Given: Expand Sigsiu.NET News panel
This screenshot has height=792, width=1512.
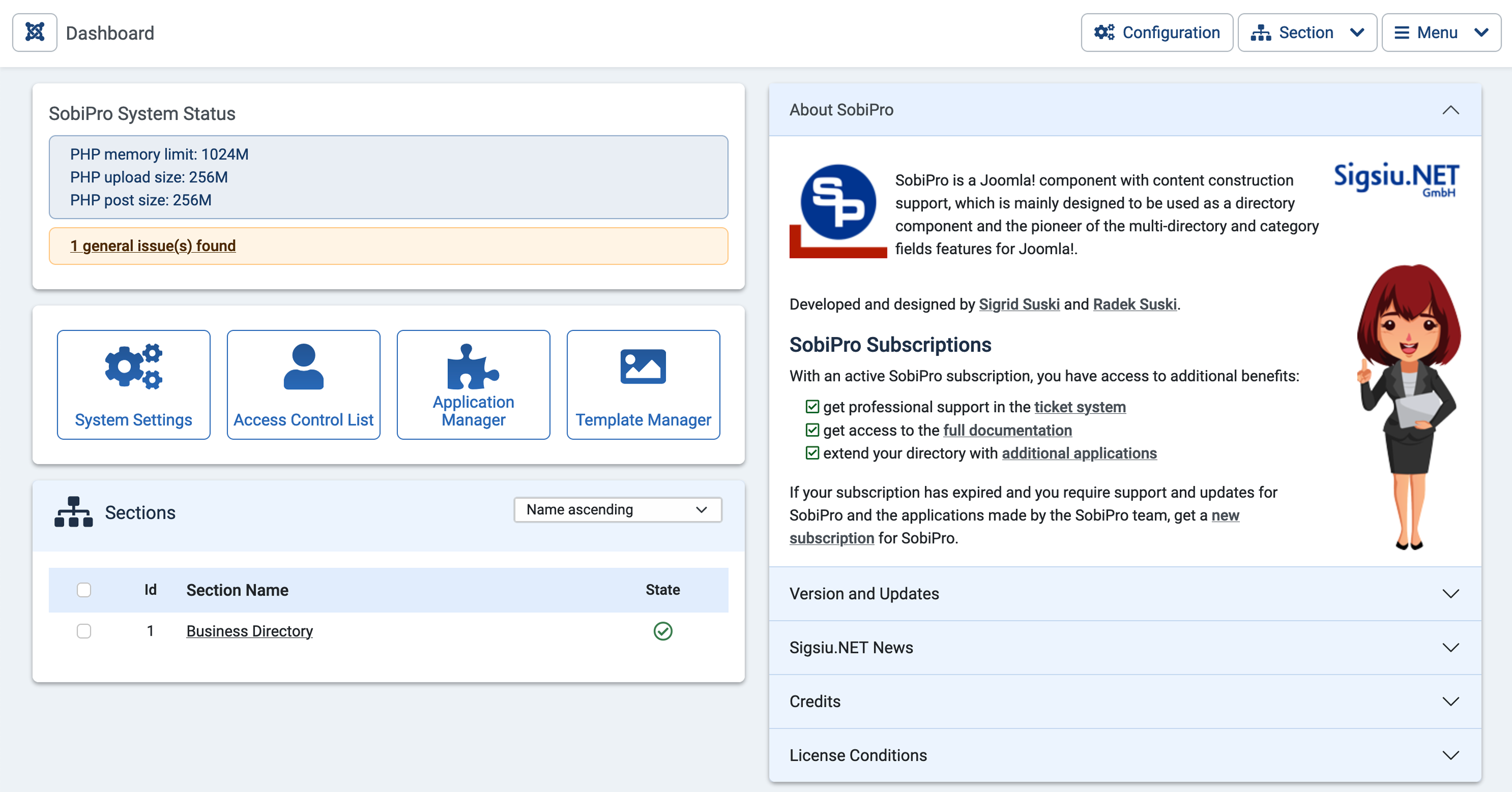Looking at the screenshot, I should coord(1125,647).
